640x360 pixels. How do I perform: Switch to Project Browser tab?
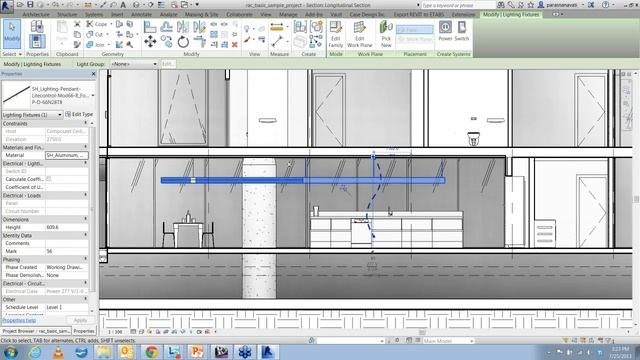pos(36,331)
